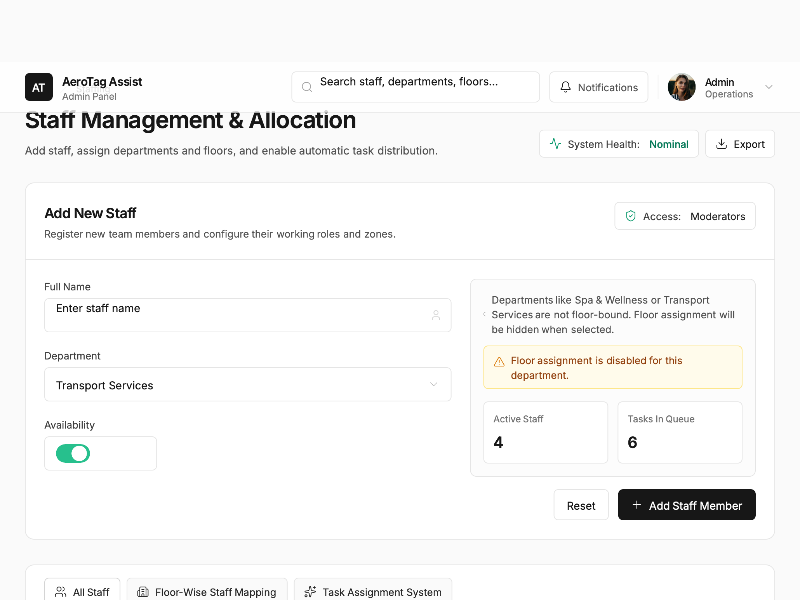Expand the Admin account menu chevron
Screen dimensions: 800x600
(768, 87)
